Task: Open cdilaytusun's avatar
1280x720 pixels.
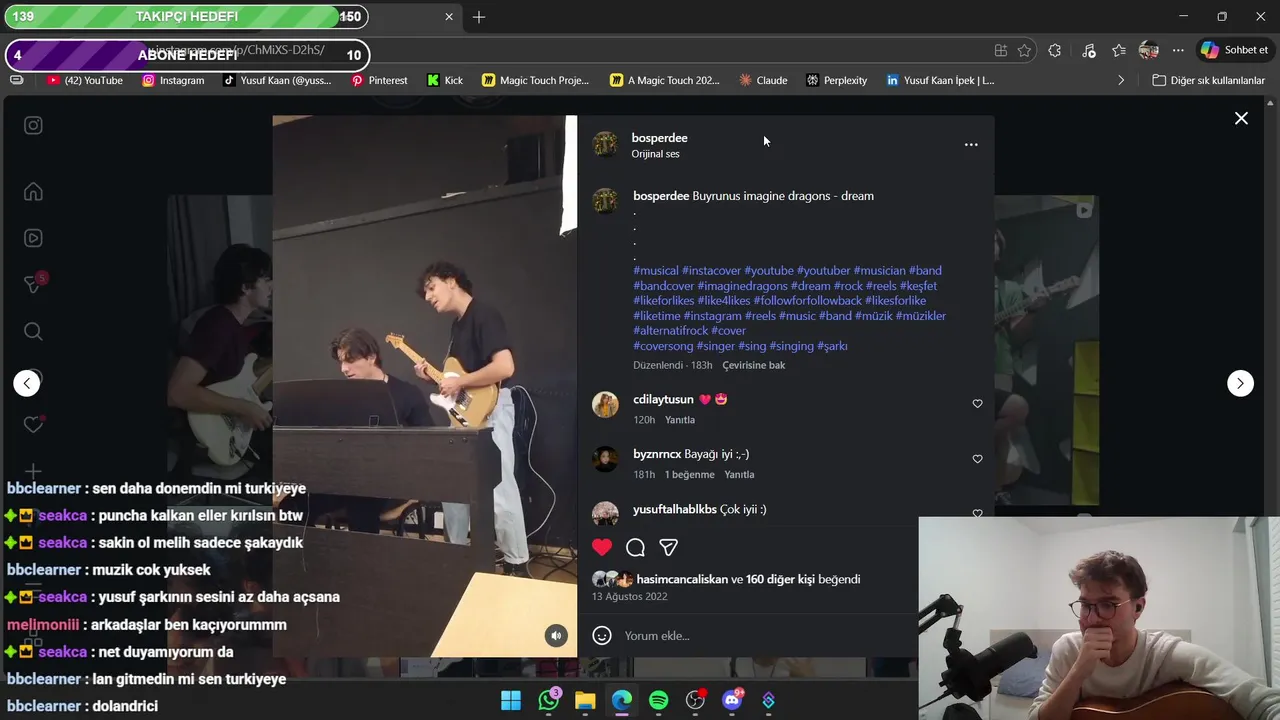Action: [605, 404]
